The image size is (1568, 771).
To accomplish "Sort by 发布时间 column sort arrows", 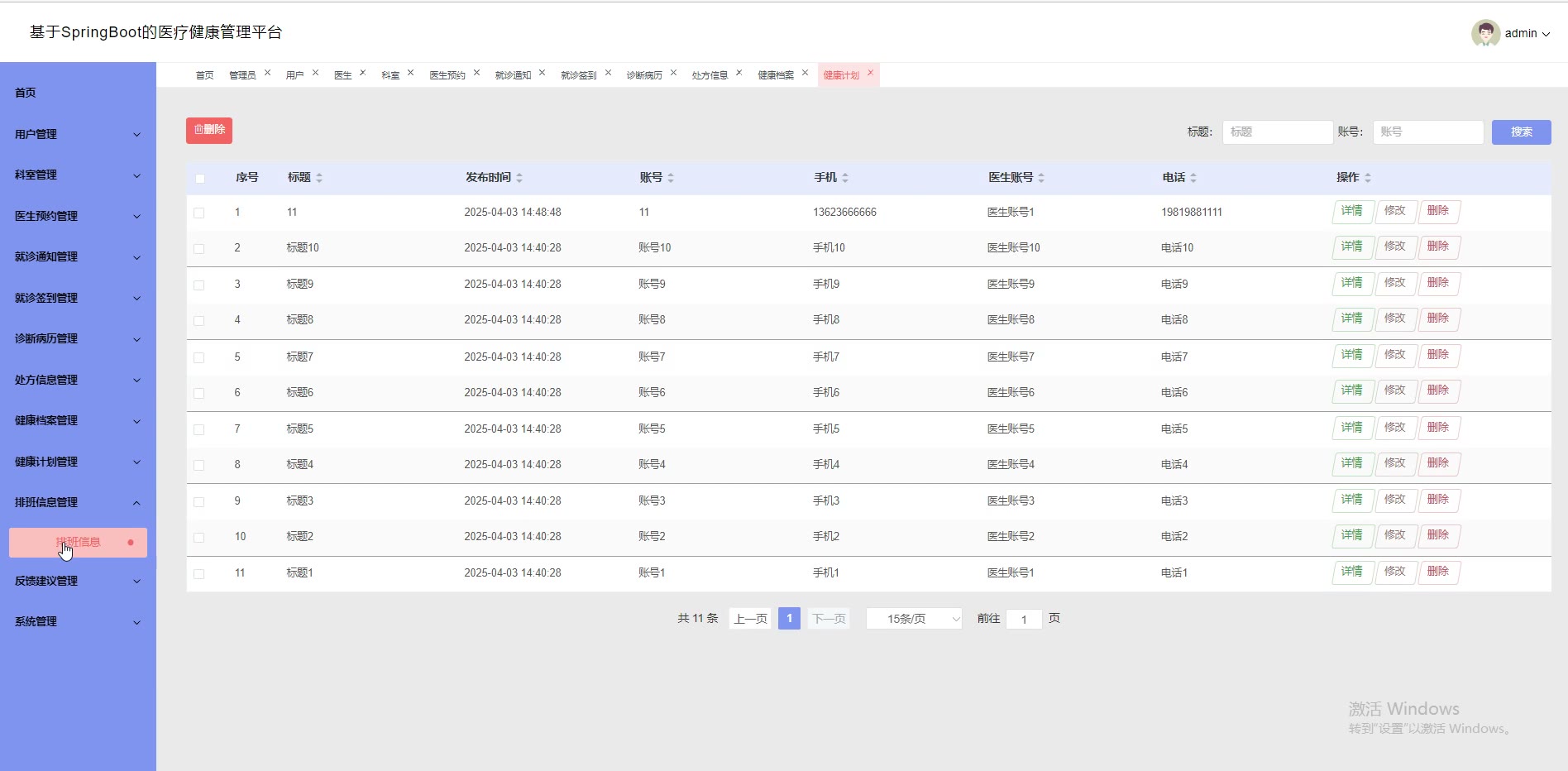I will tap(519, 178).
